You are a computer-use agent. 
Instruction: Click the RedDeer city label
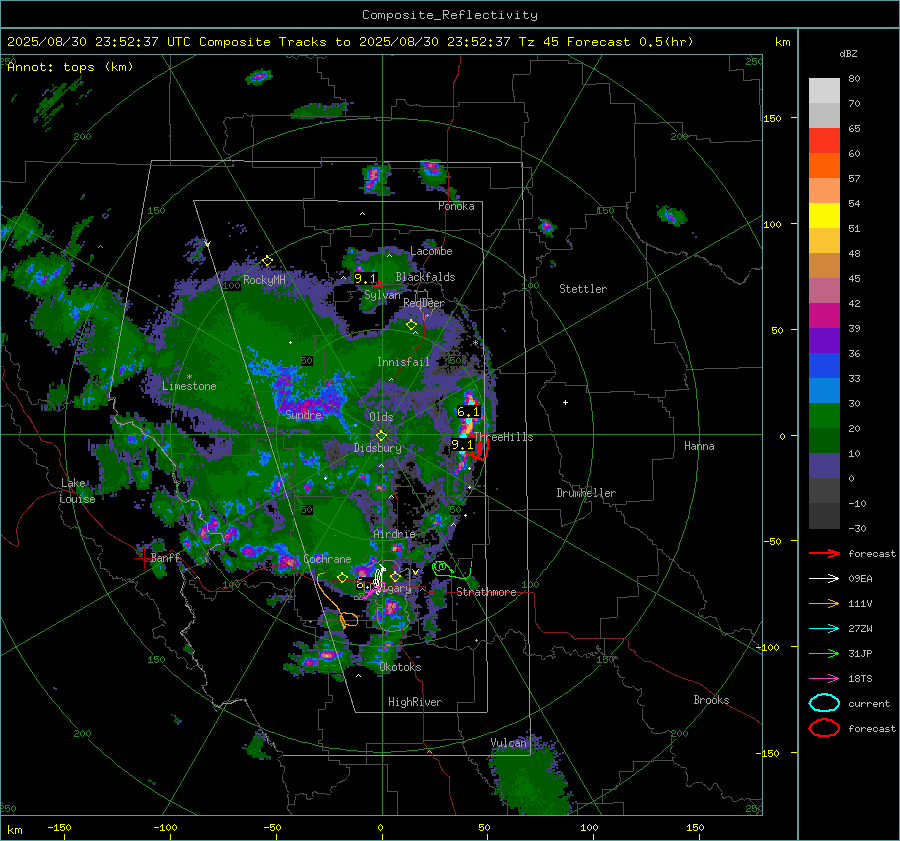[424, 303]
